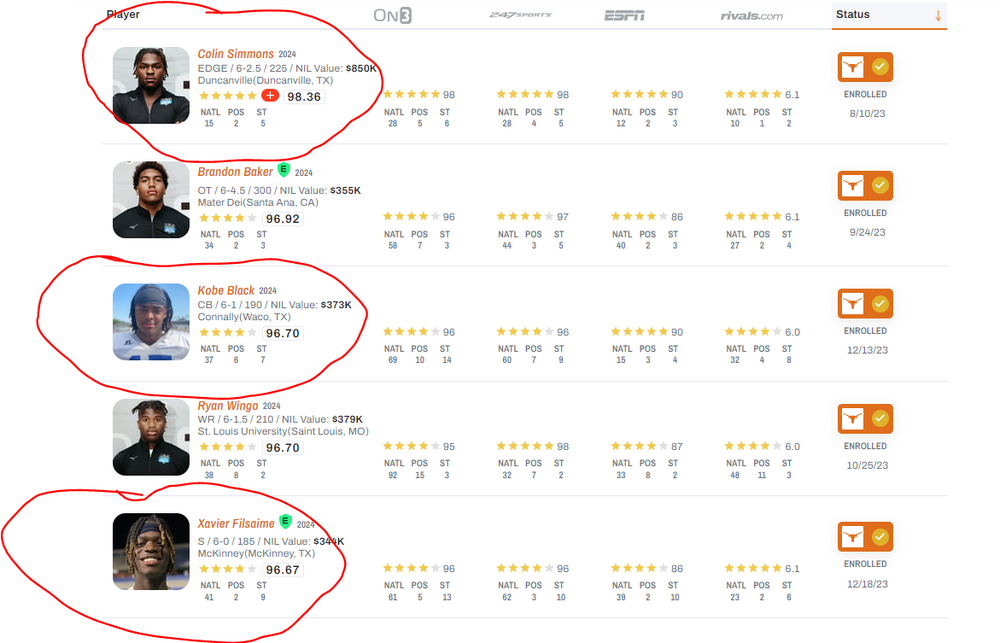Sort by Status using the orange arrow
1000x643 pixels.
point(938,15)
